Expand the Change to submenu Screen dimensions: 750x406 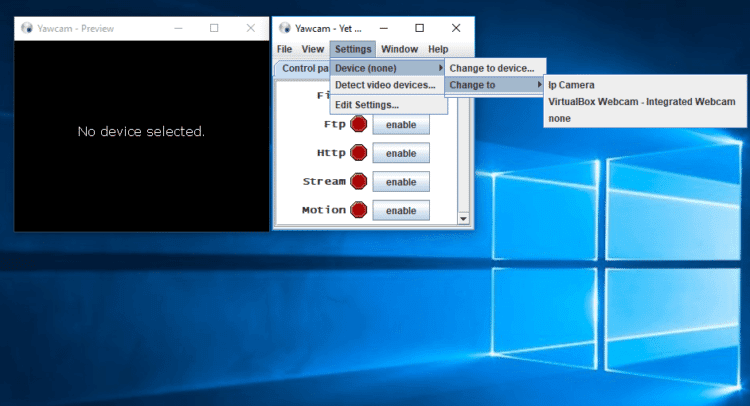[495, 85]
